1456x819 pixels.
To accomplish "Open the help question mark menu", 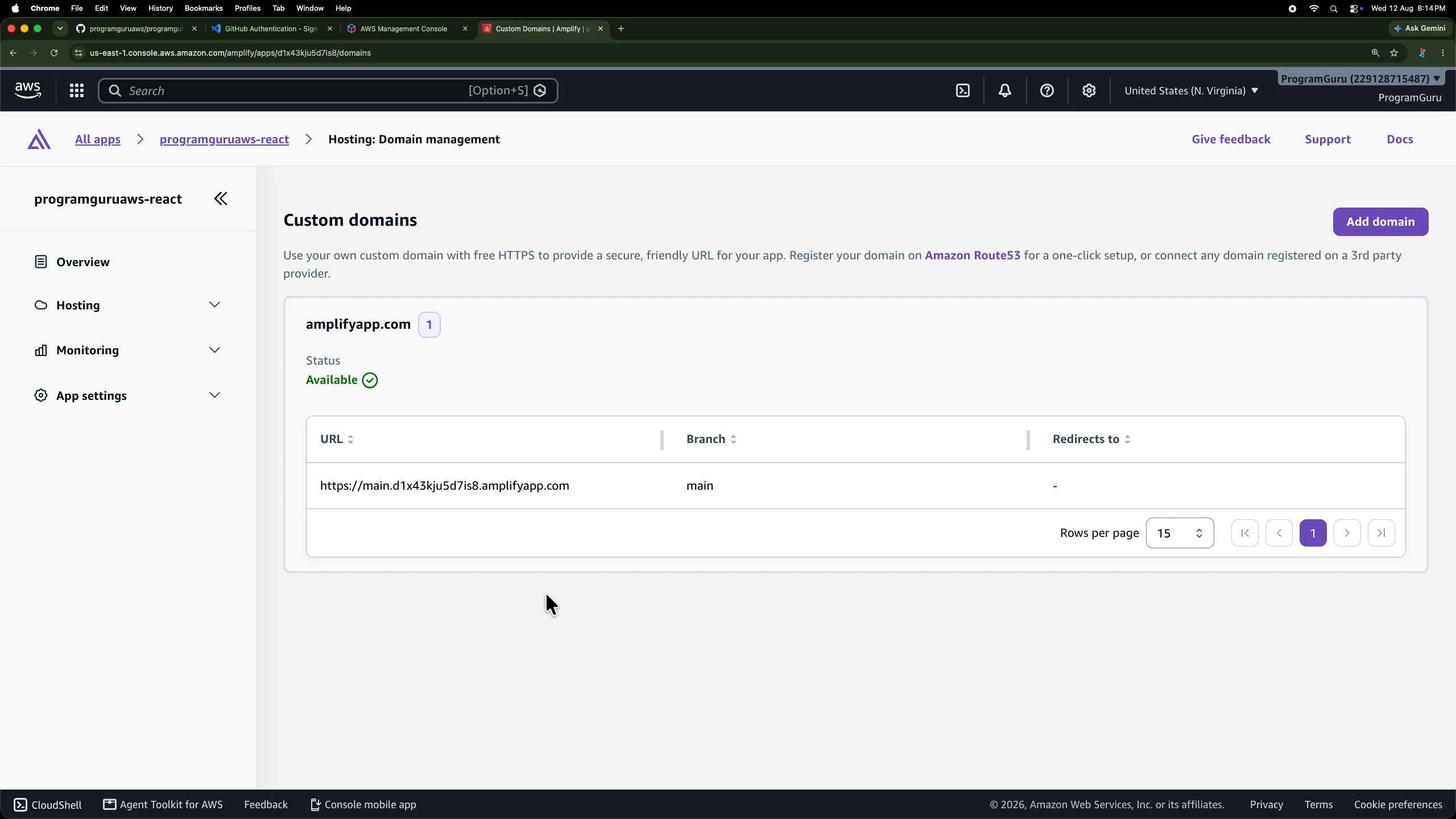I will [x=1047, y=90].
